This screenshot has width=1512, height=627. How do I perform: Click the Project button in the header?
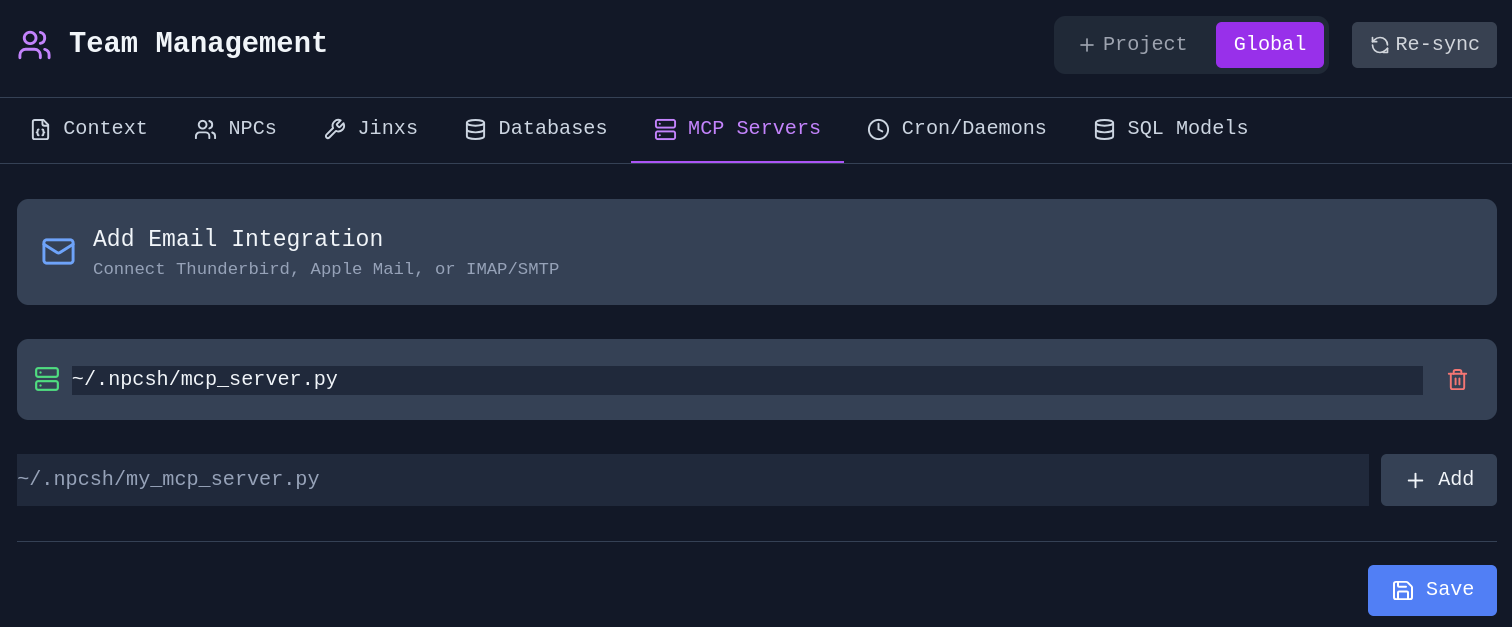(1131, 44)
